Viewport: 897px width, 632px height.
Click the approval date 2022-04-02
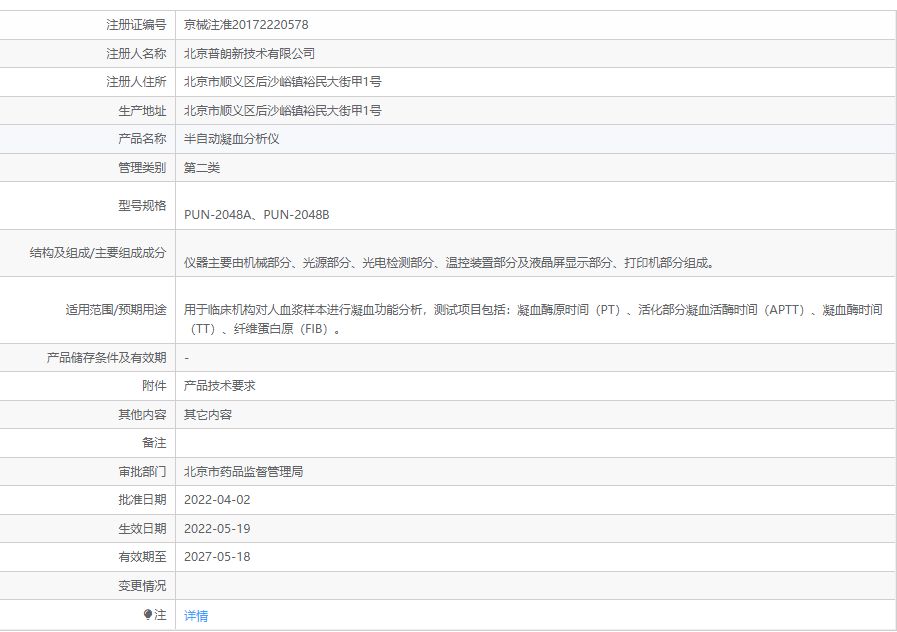coord(217,499)
